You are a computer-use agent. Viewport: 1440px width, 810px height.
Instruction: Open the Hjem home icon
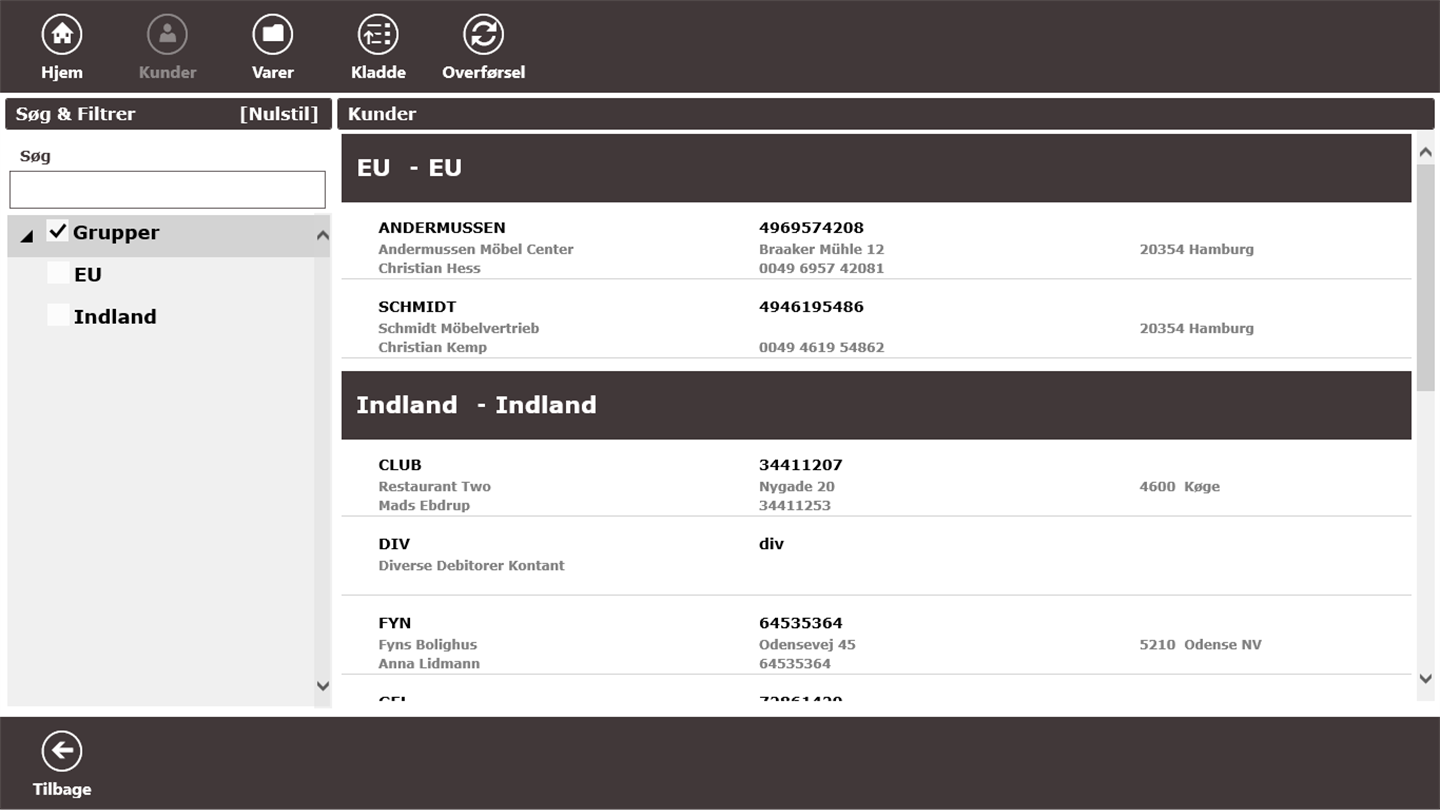click(x=62, y=35)
